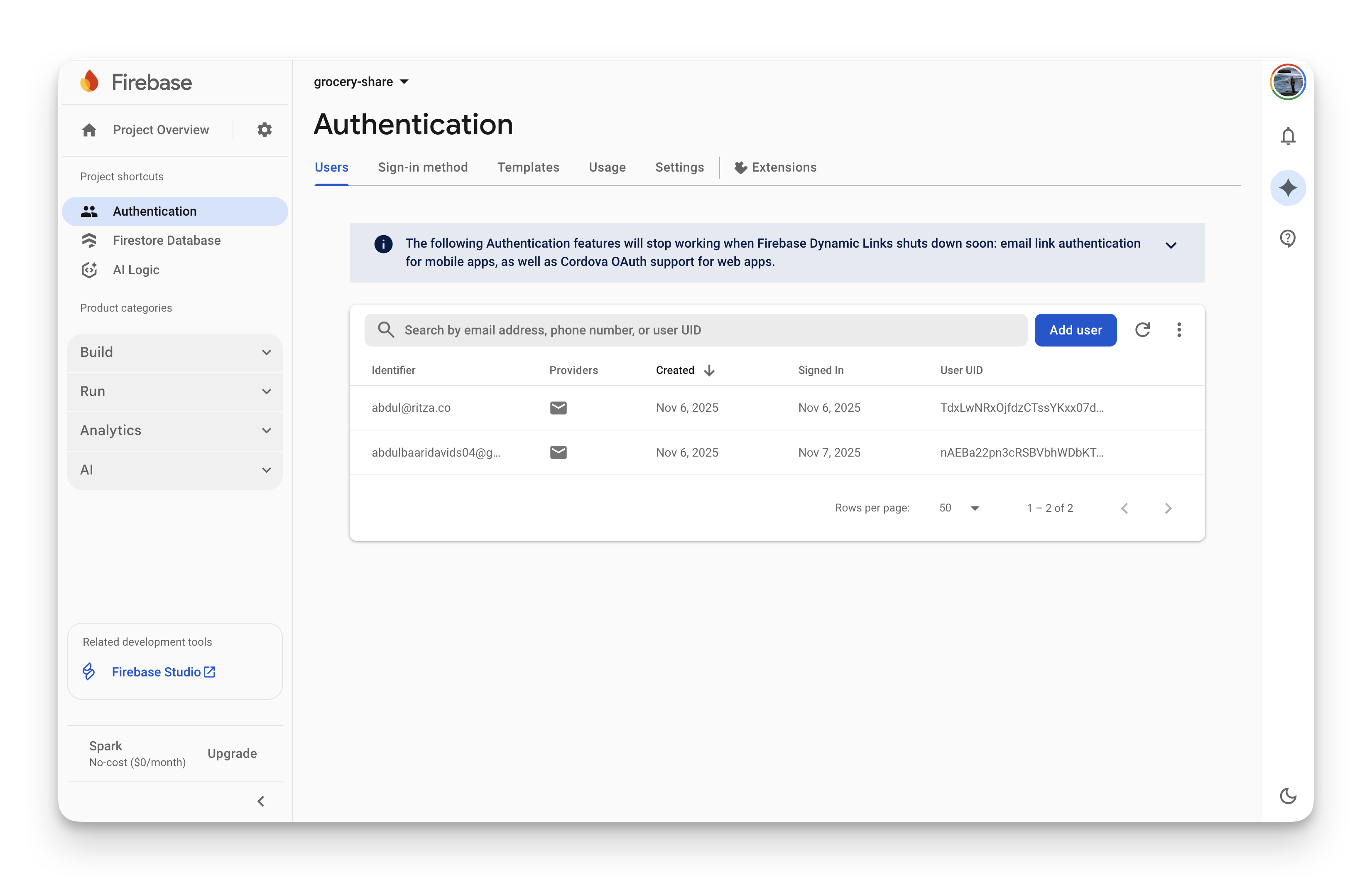Expand the Dynamic Links warning banner
This screenshot has width=1372, height=880.
[1171, 246]
